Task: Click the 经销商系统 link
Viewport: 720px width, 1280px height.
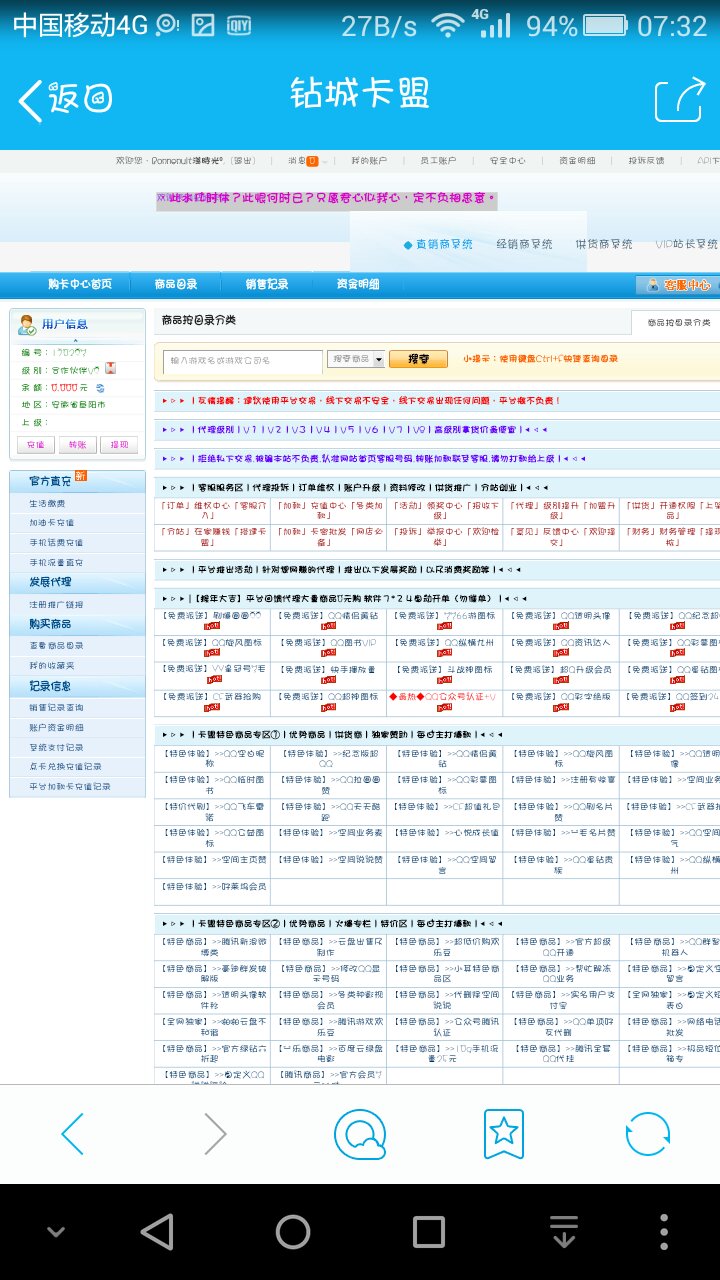Action: tap(526, 244)
